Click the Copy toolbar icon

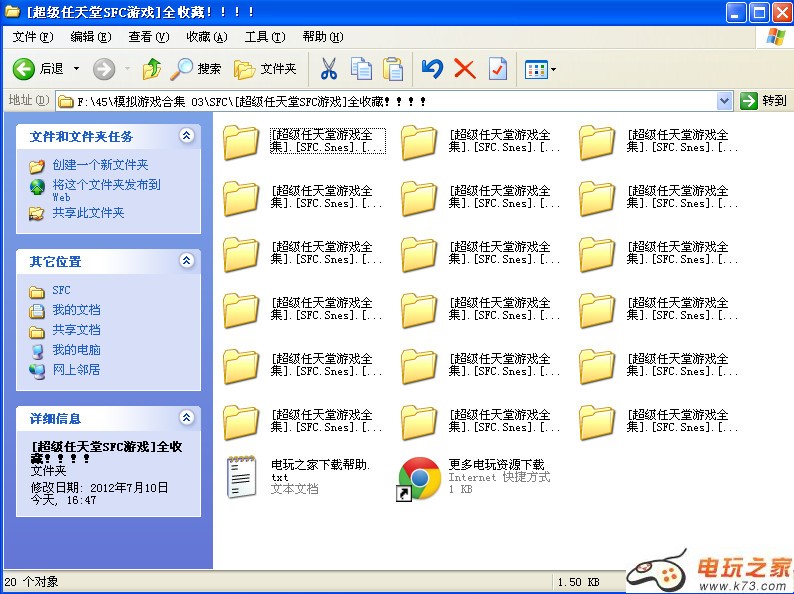361,69
